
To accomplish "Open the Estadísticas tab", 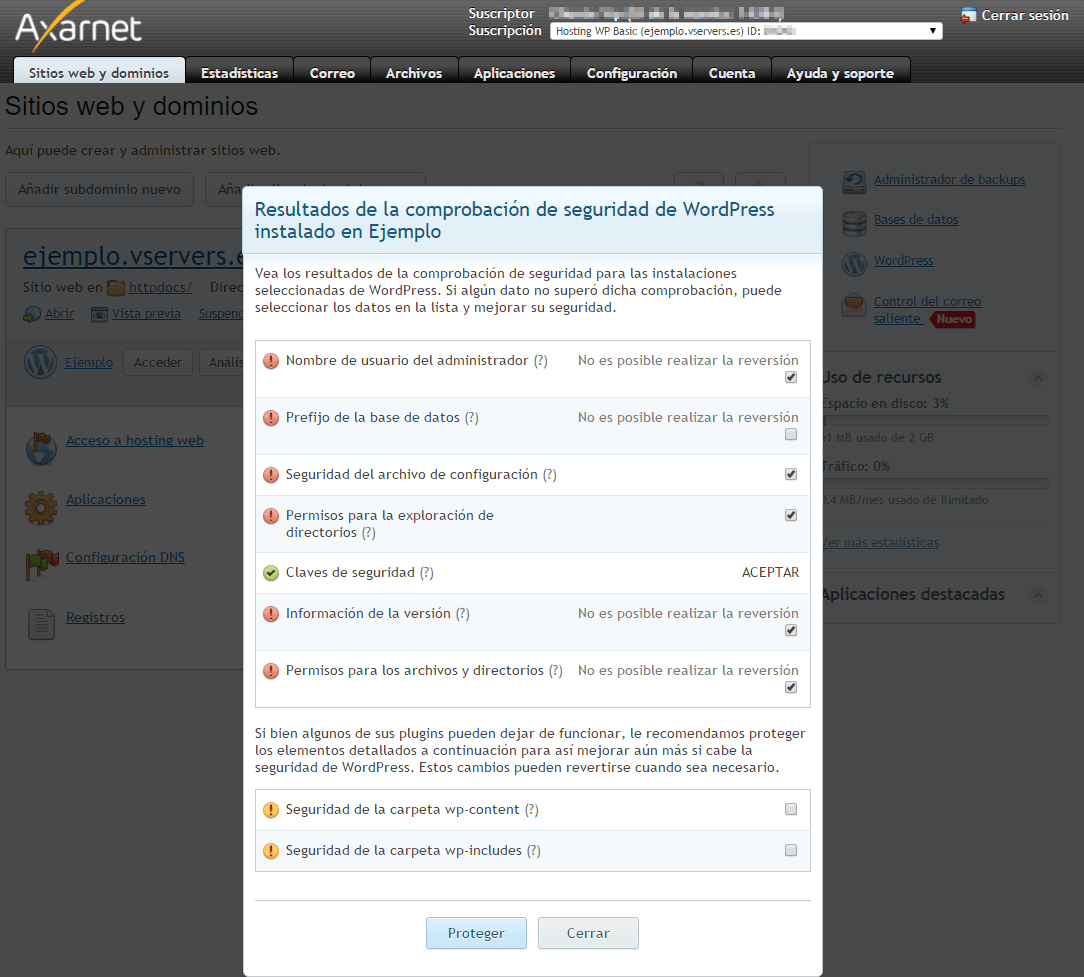I will pyautogui.click(x=239, y=73).
